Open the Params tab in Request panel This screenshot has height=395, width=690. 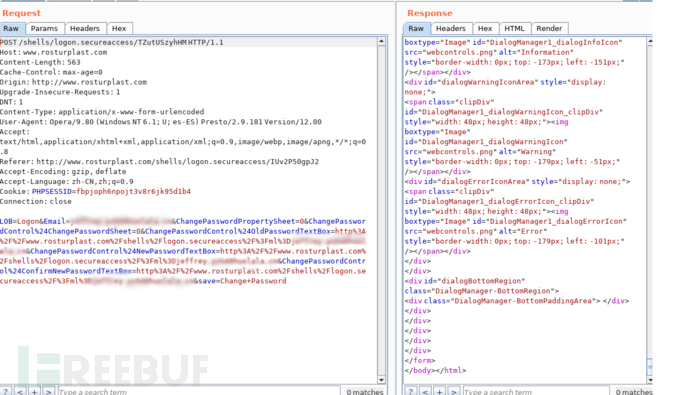click(44, 28)
